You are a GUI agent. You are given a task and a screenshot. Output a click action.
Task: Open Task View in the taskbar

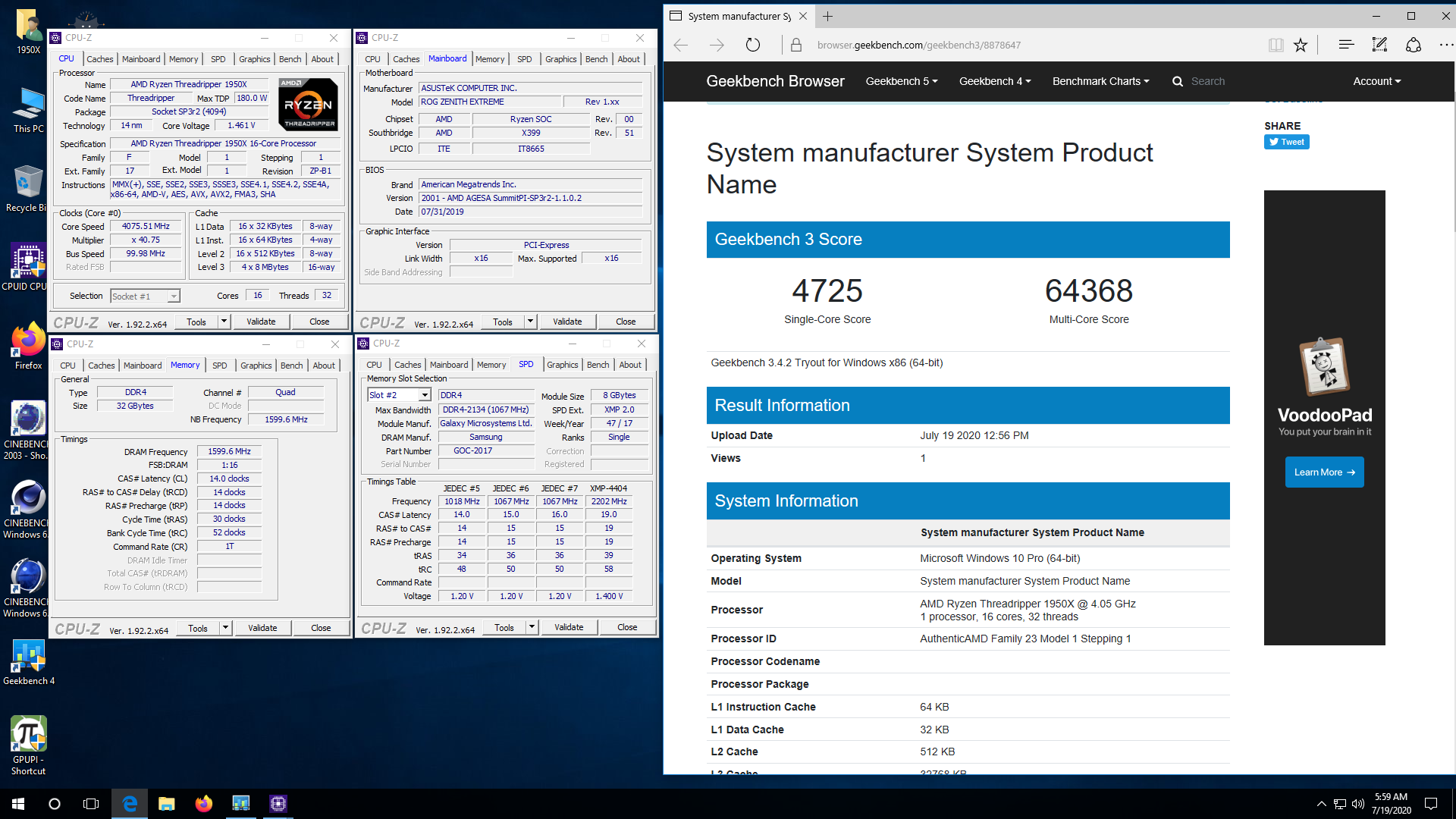tap(91, 804)
